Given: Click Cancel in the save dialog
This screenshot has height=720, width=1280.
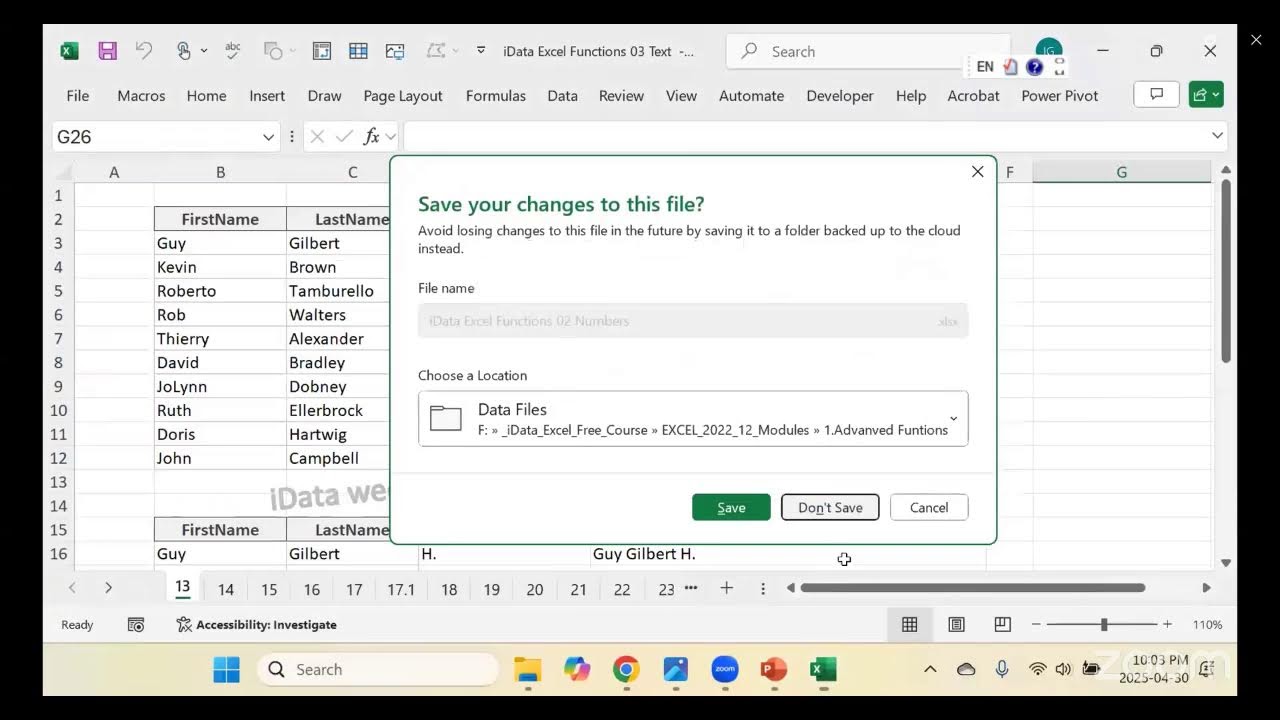Looking at the screenshot, I should (929, 507).
